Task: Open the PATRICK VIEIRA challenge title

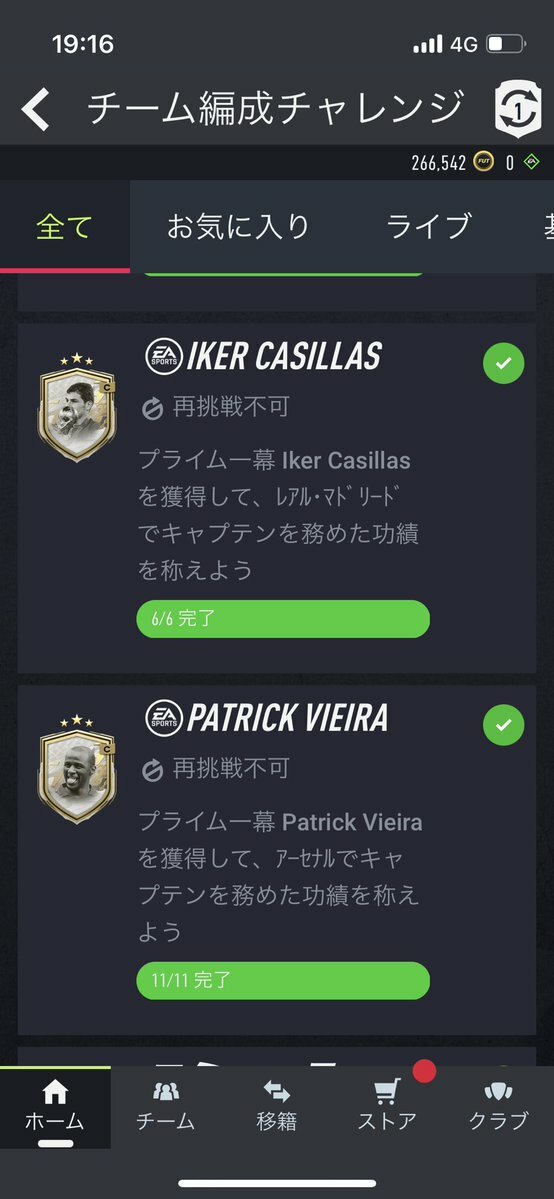Action: point(266,718)
